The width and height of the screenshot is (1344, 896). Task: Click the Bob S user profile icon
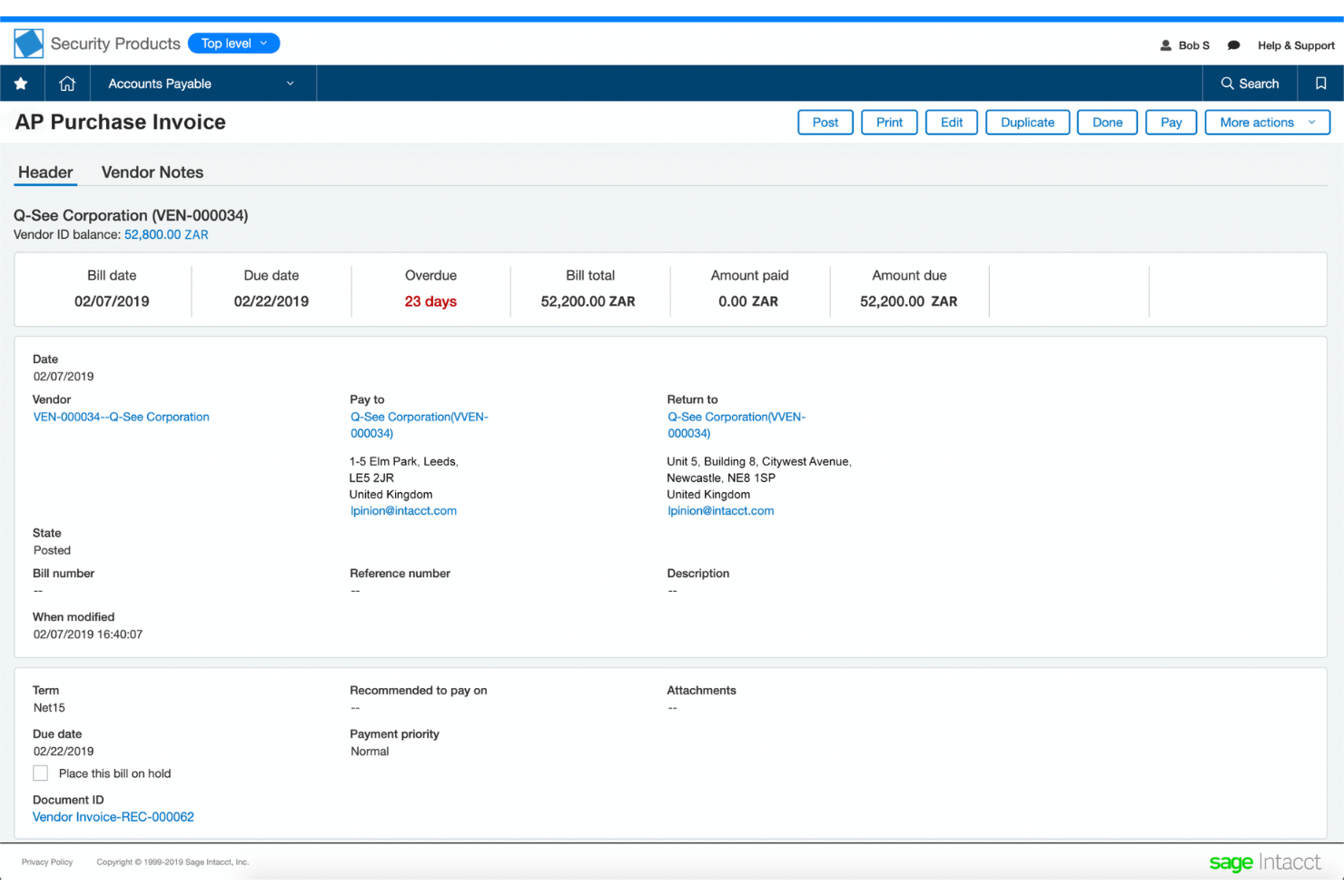click(1165, 44)
